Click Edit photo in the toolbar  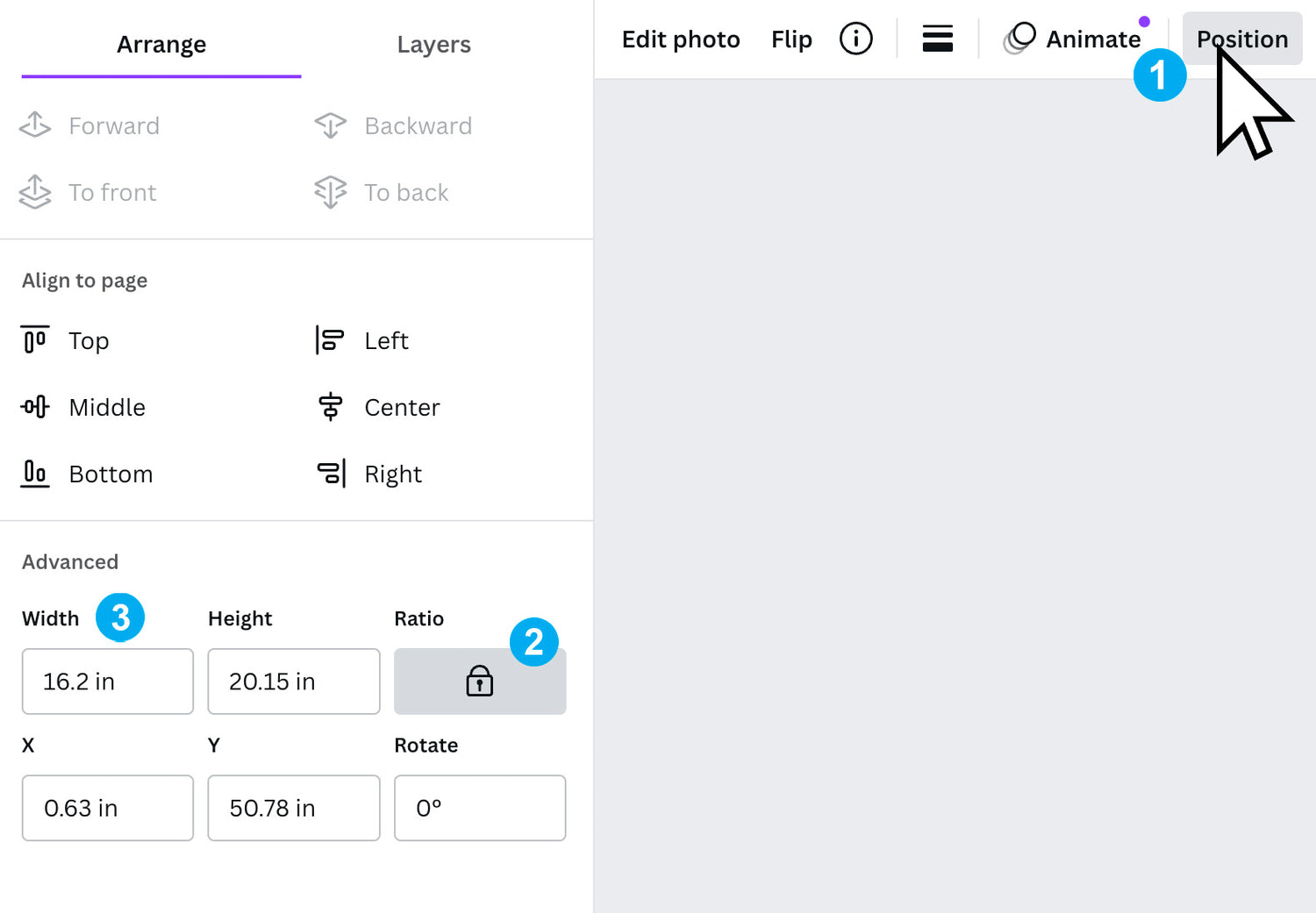681,39
